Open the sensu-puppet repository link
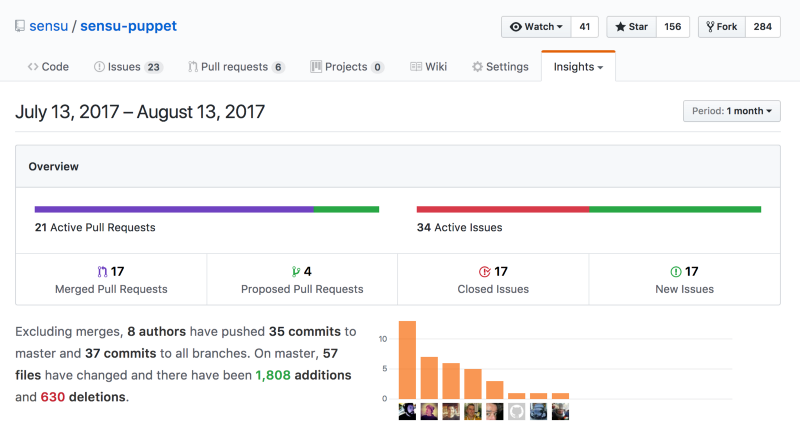Viewport: 800px width, 444px height. click(x=129, y=26)
